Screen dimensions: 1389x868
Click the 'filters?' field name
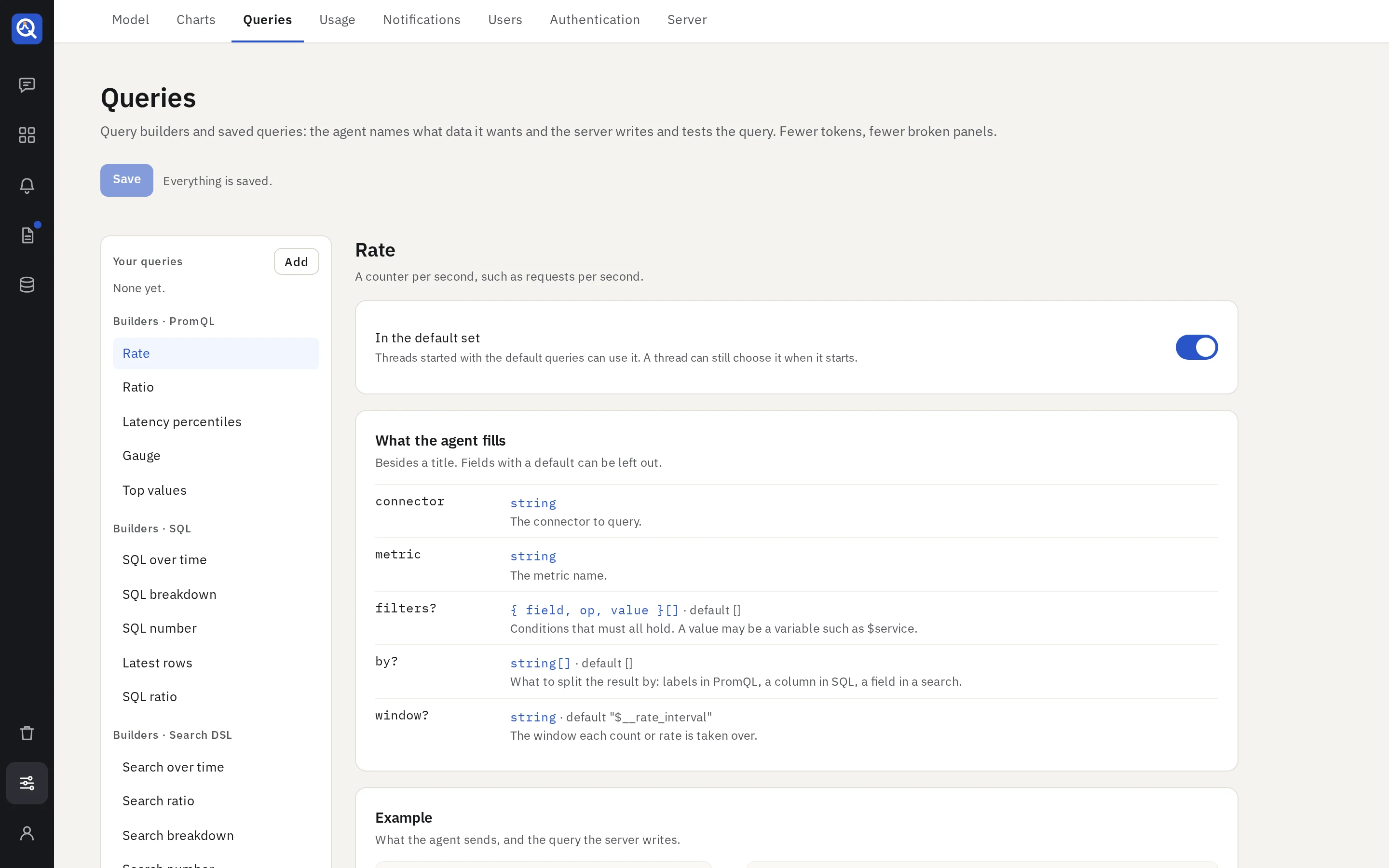pos(406,609)
